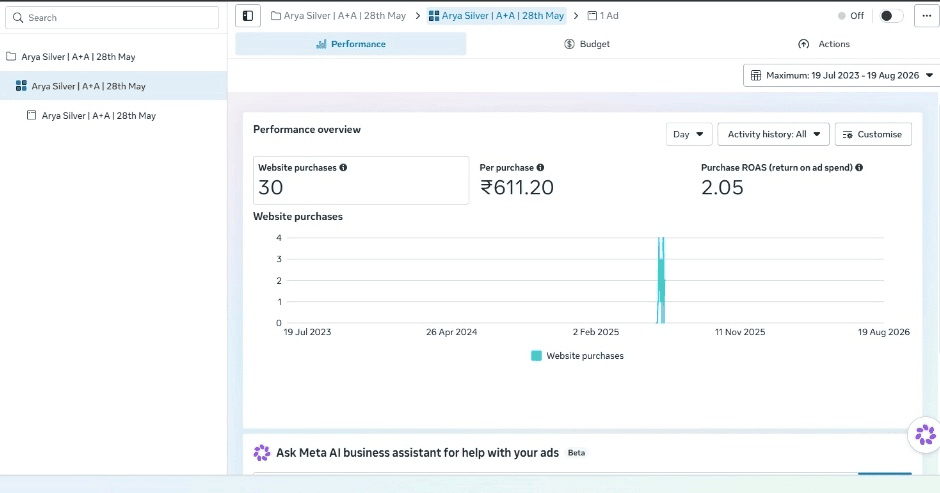The width and height of the screenshot is (940, 493).
Task: Click the folder icon in sidebar campaign row
Action: 11,56
